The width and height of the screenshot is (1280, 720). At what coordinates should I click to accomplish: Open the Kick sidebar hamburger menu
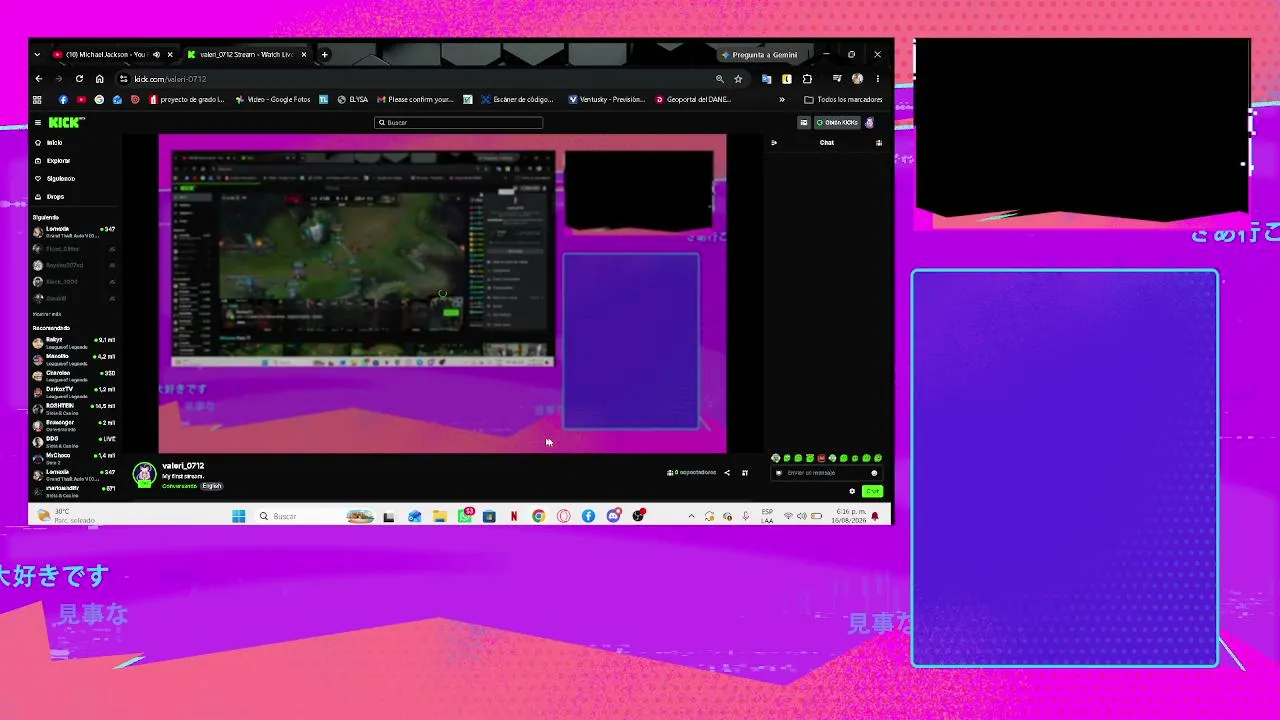38,123
